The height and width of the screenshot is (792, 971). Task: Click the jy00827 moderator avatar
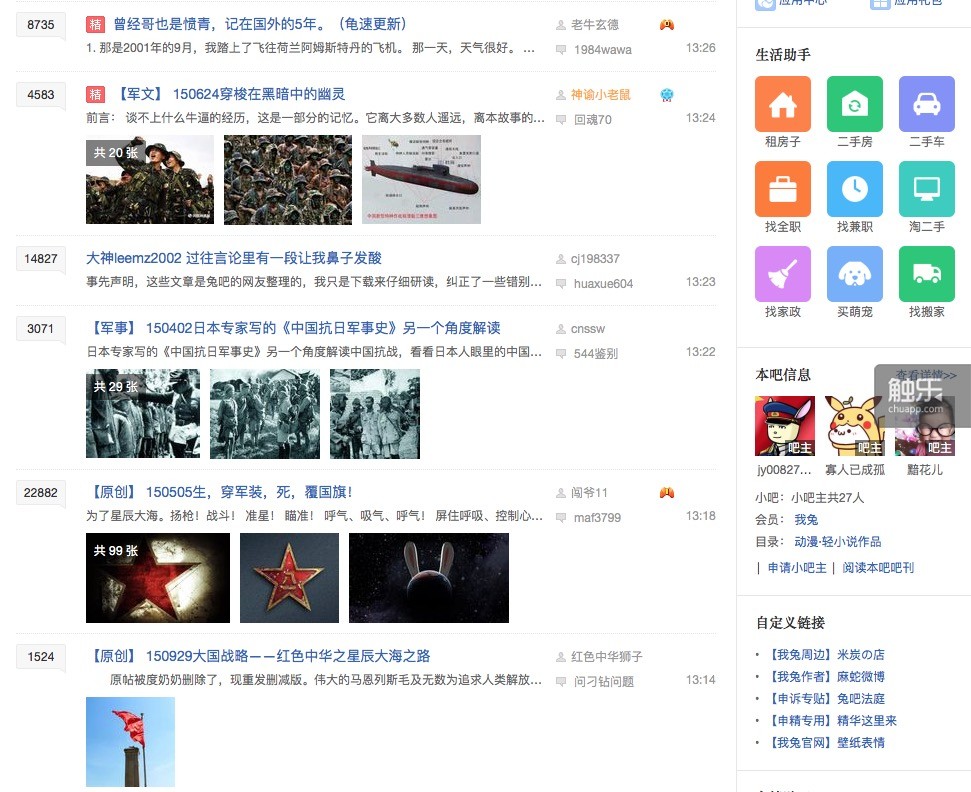tap(785, 426)
